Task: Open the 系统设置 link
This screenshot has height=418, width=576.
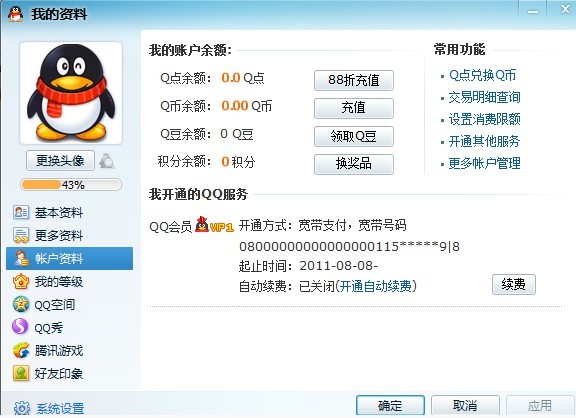Action: tap(60, 408)
